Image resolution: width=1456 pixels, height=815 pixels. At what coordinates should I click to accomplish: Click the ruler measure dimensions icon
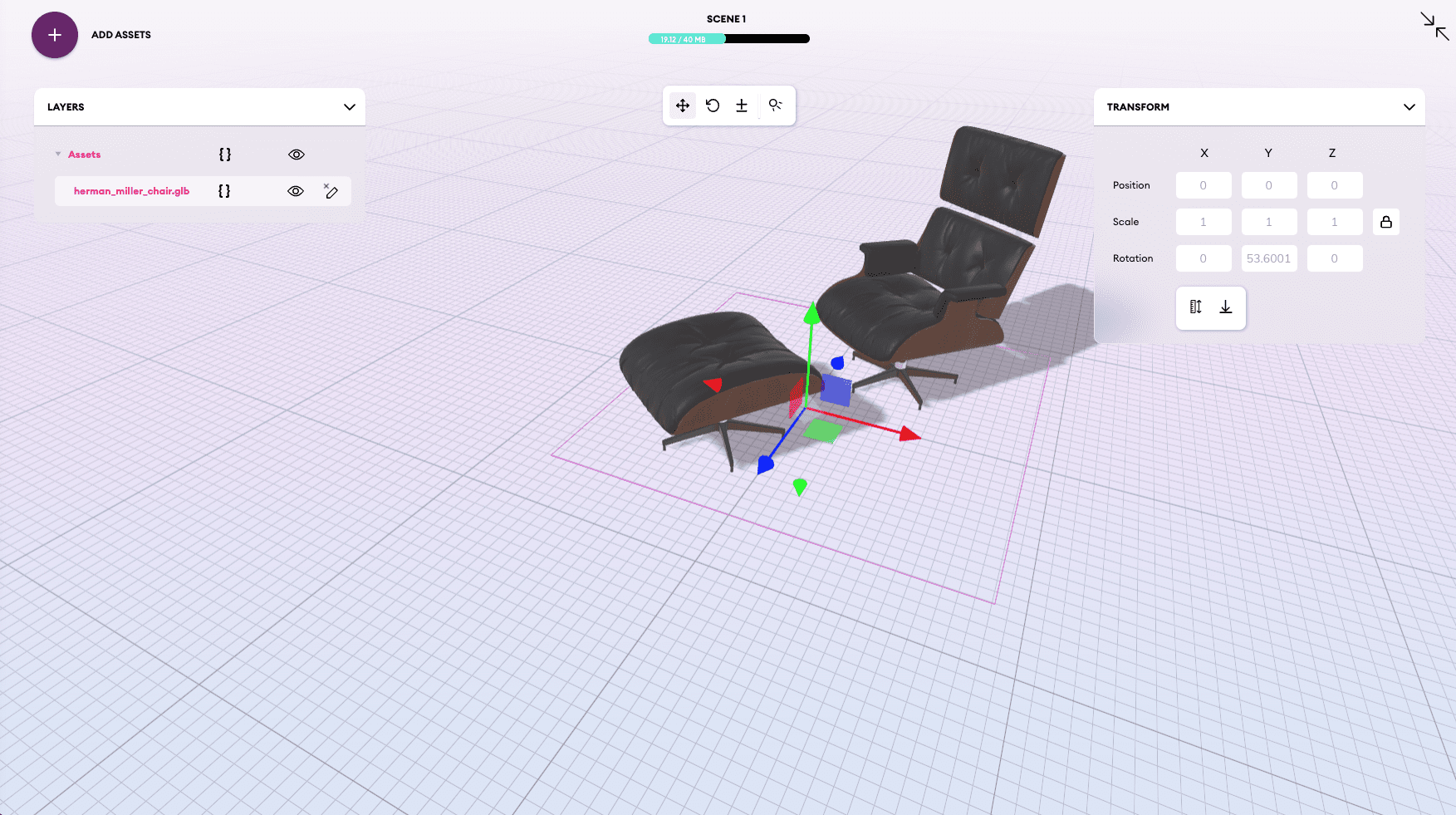[x=1195, y=307]
